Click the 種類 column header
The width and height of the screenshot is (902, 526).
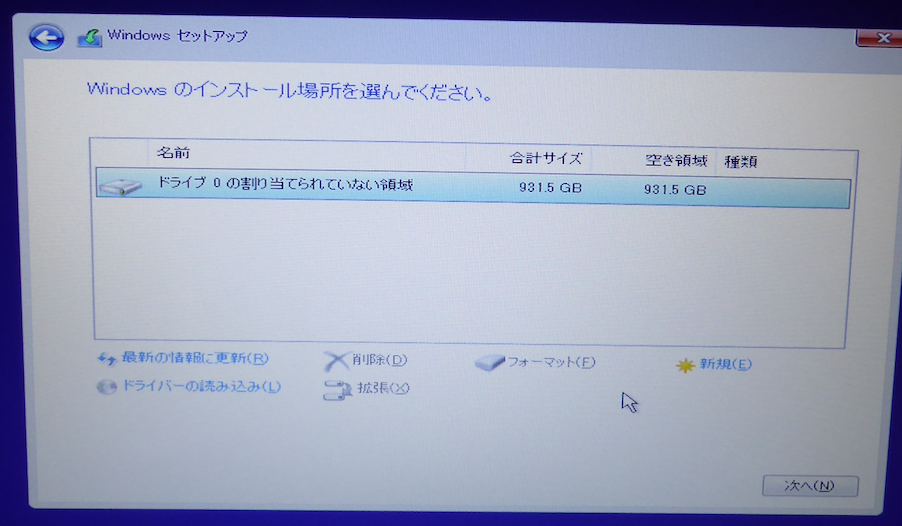741,162
